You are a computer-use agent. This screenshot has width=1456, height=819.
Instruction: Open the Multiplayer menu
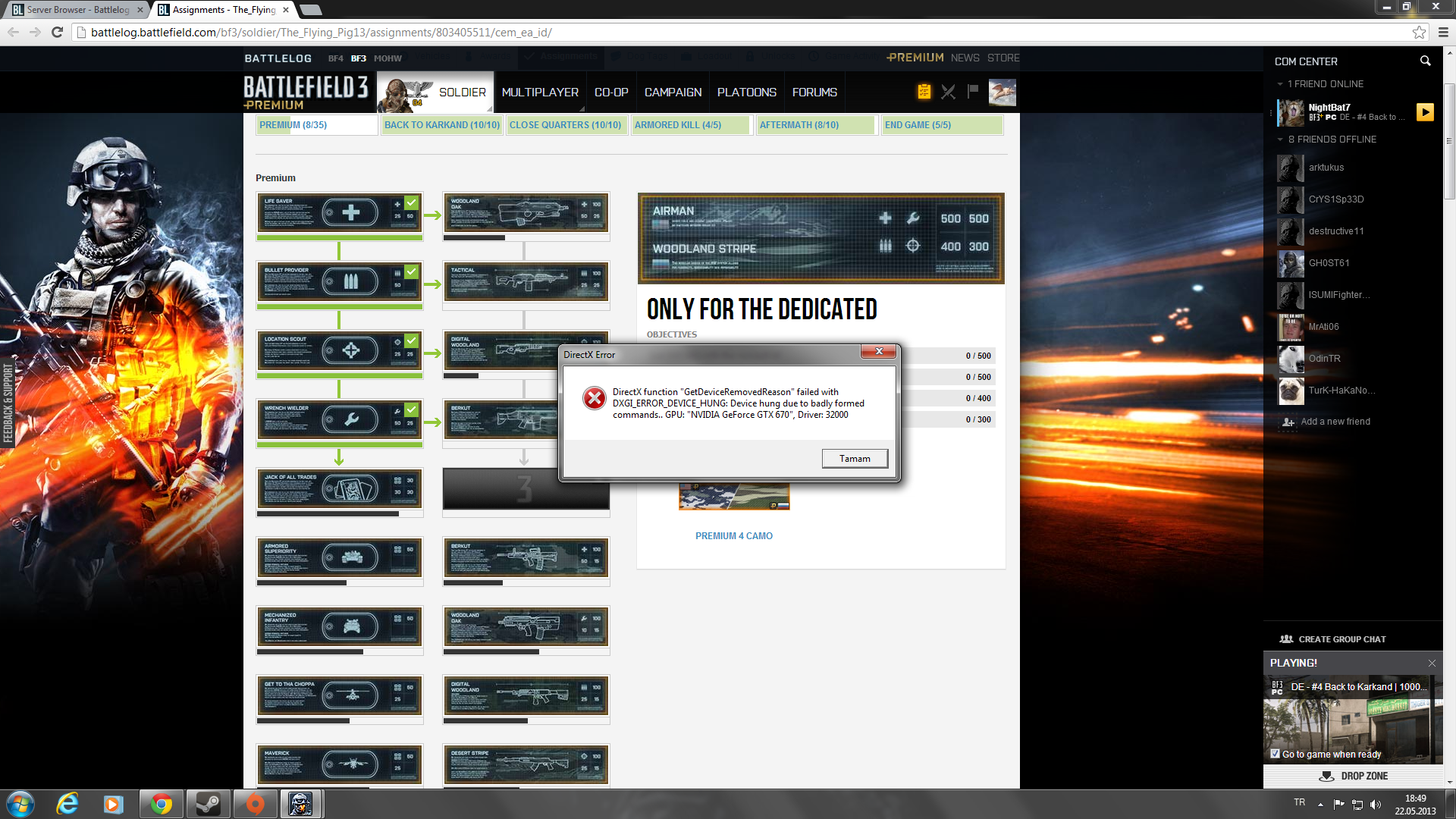click(x=540, y=93)
